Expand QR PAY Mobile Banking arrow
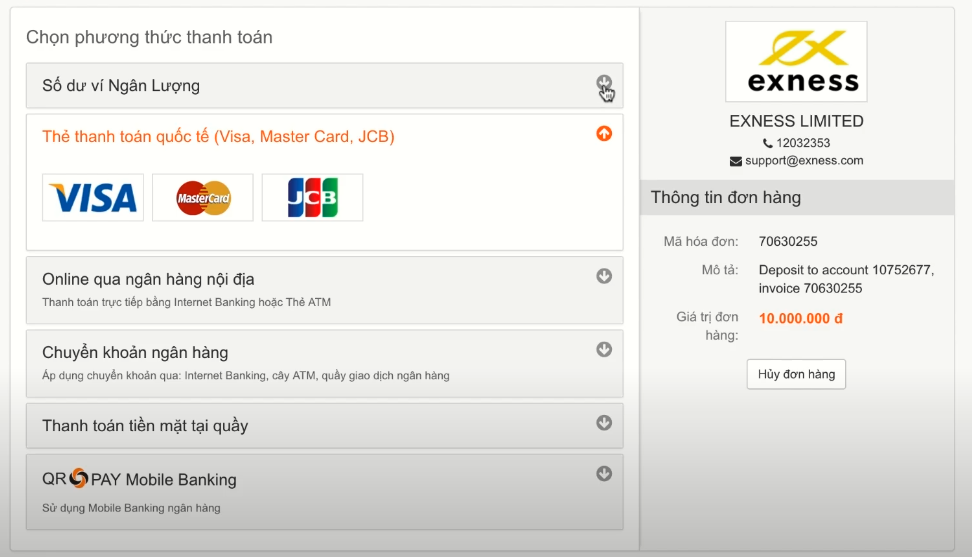Viewport: 972px width, 557px height. (604, 473)
